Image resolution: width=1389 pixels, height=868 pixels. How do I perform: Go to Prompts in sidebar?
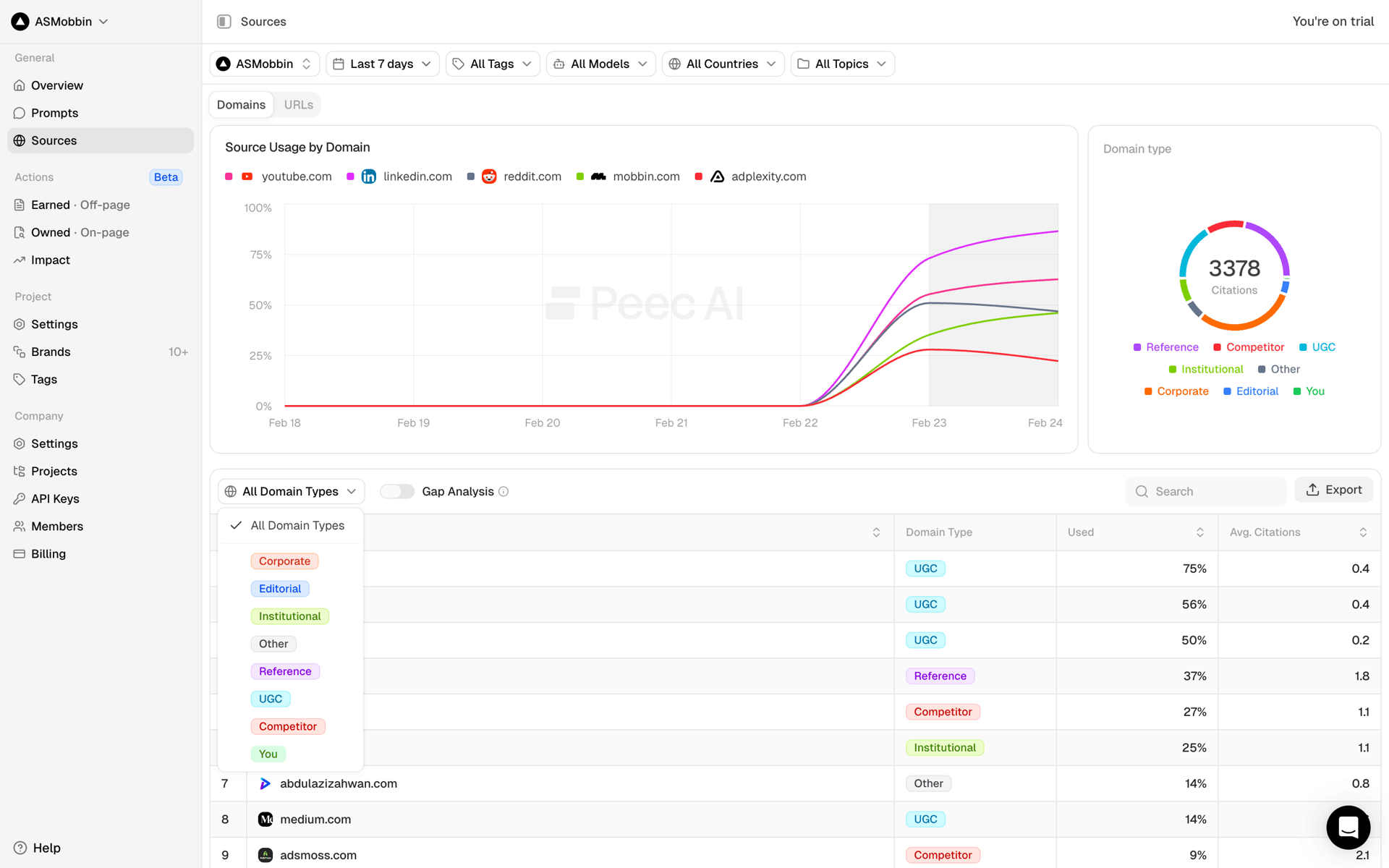pyautogui.click(x=101, y=113)
